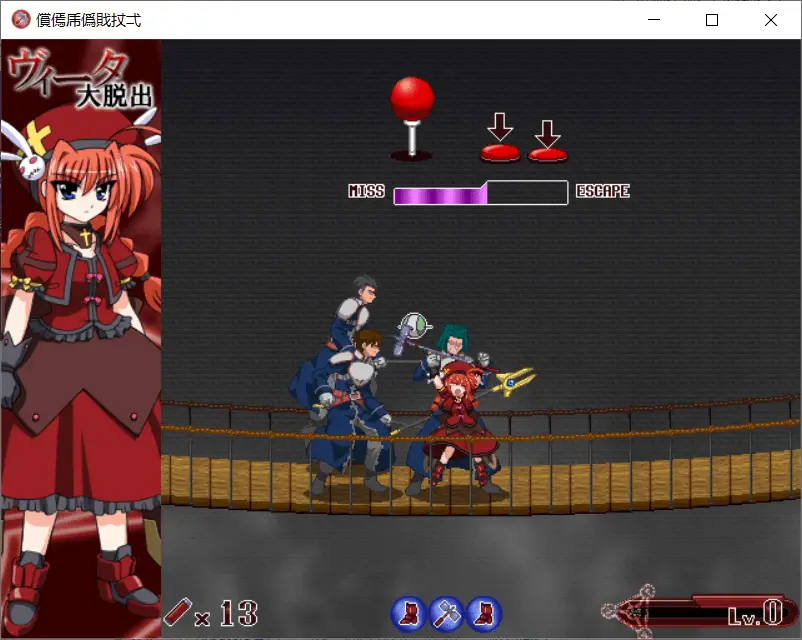Minimize the game window

point(654,20)
